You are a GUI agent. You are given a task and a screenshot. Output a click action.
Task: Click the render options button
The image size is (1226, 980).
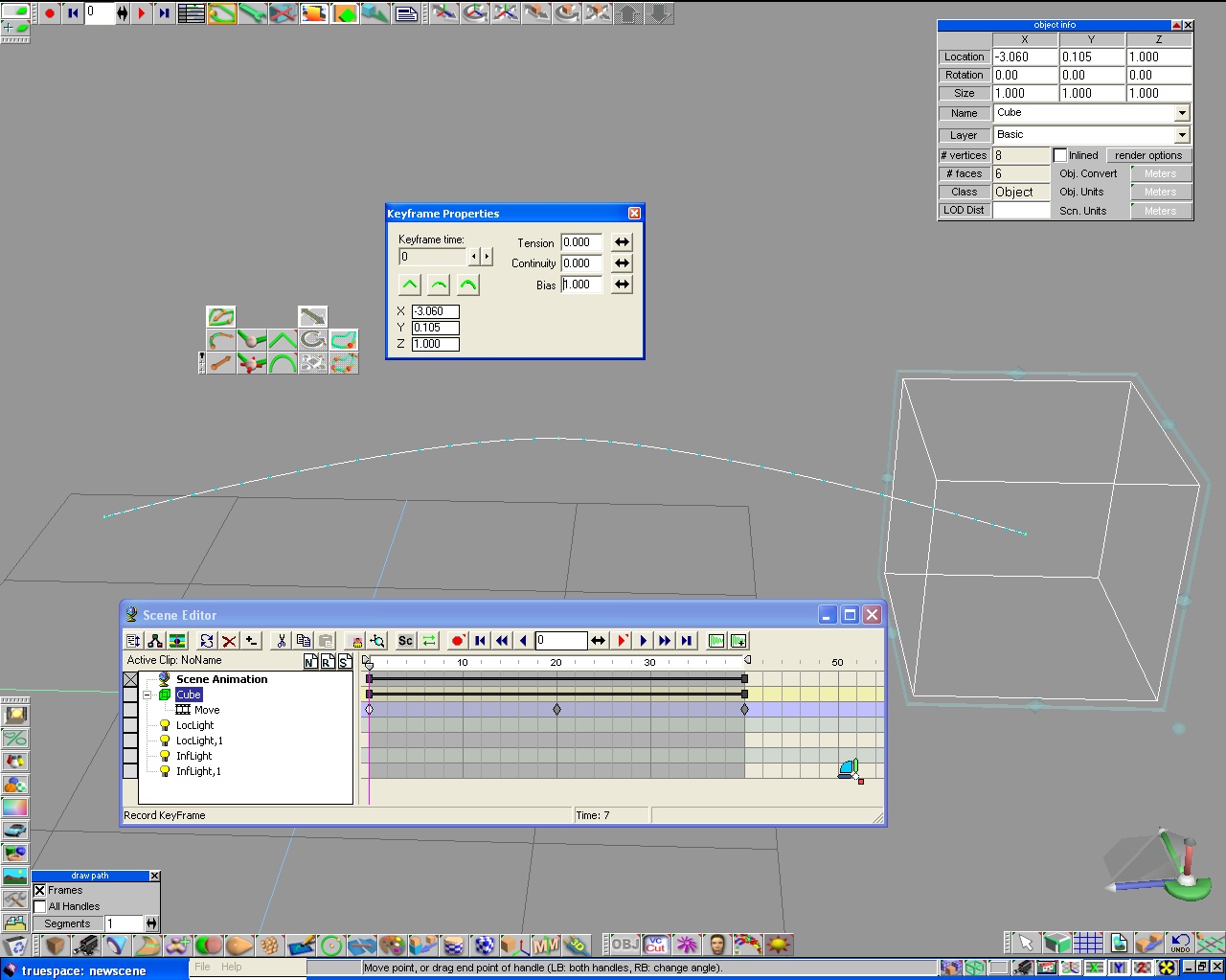coord(1147,155)
